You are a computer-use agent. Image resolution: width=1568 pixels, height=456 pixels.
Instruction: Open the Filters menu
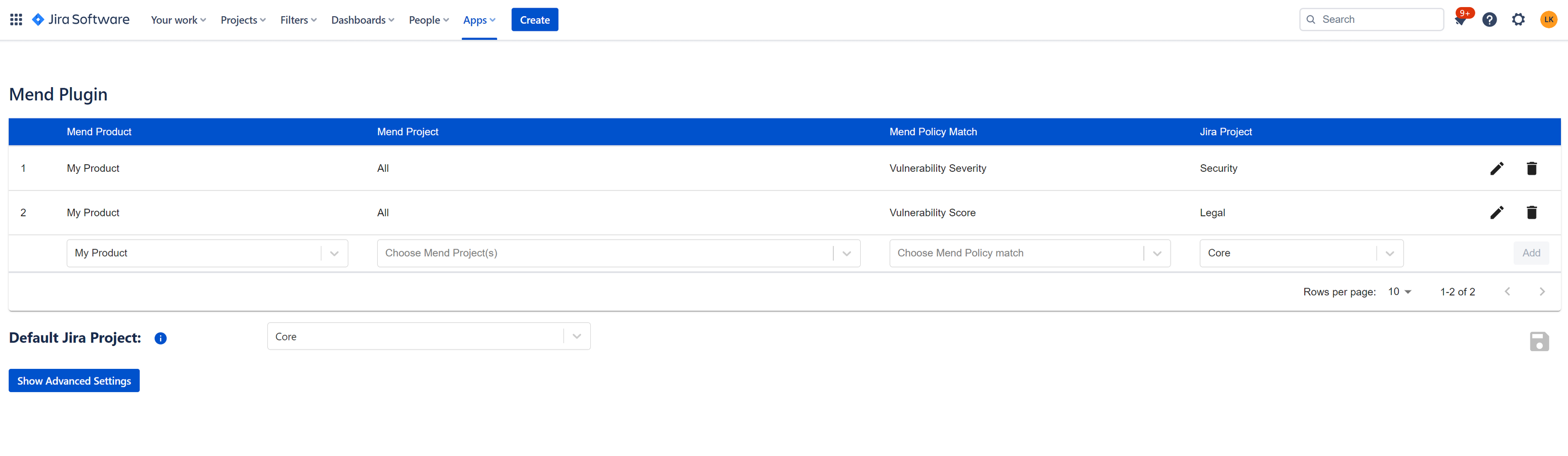(298, 20)
